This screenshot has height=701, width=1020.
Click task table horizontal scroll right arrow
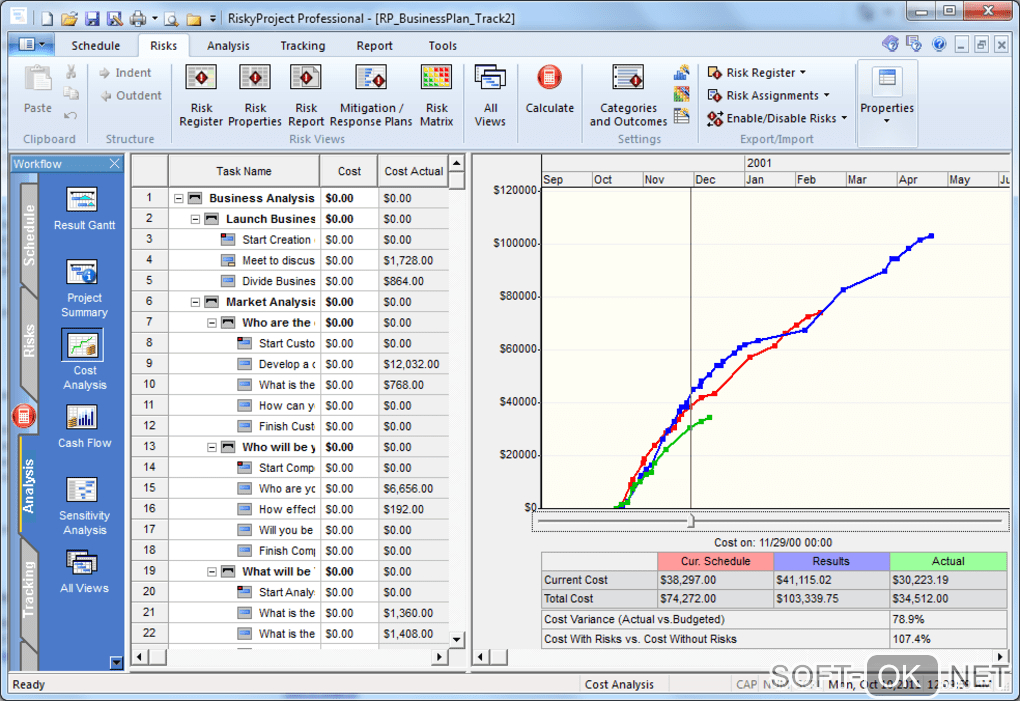[x=440, y=657]
